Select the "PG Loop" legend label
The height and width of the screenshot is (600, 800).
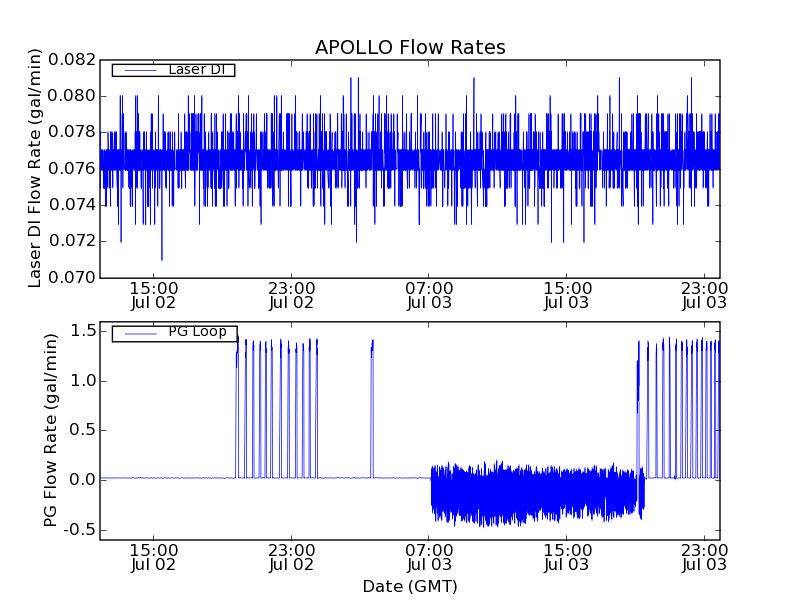(197, 332)
